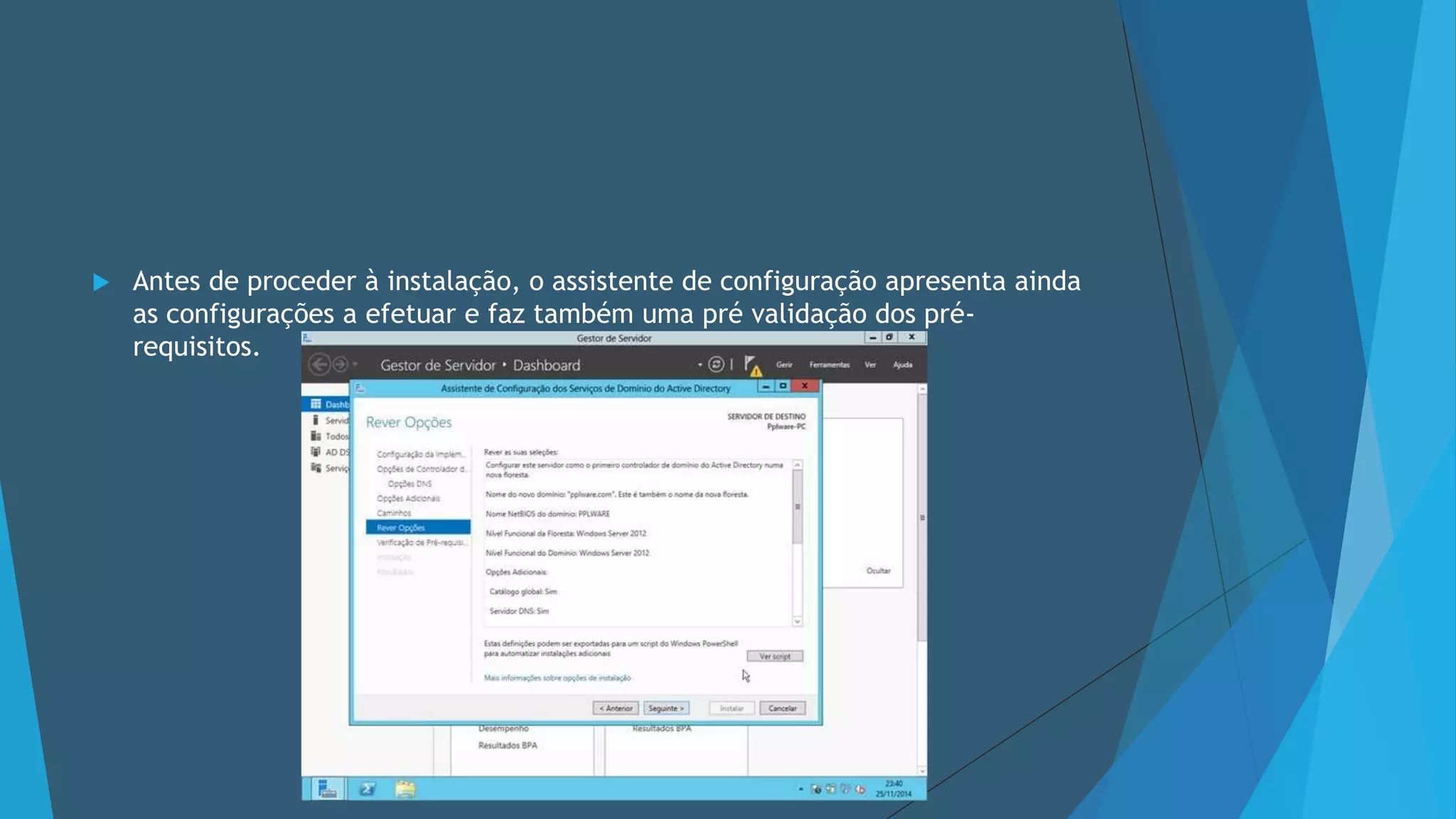Screen dimensions: 1456x819
Task: Go to Verificação de Pré-requisitos step
Action: click(x=422, y=542)
